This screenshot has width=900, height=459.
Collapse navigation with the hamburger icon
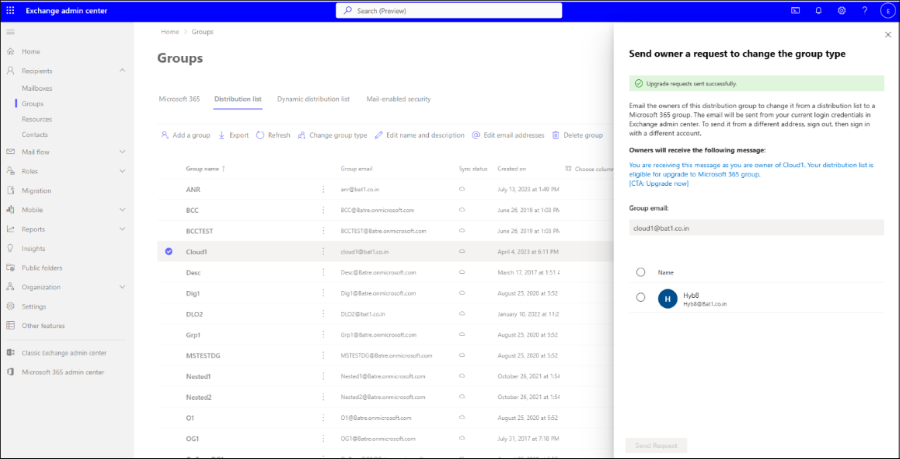10,32
